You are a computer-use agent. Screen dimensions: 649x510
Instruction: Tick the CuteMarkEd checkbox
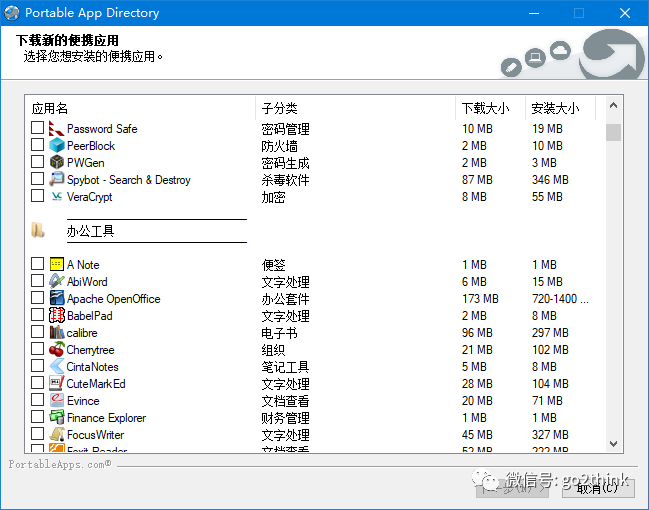tap(37, 382)
